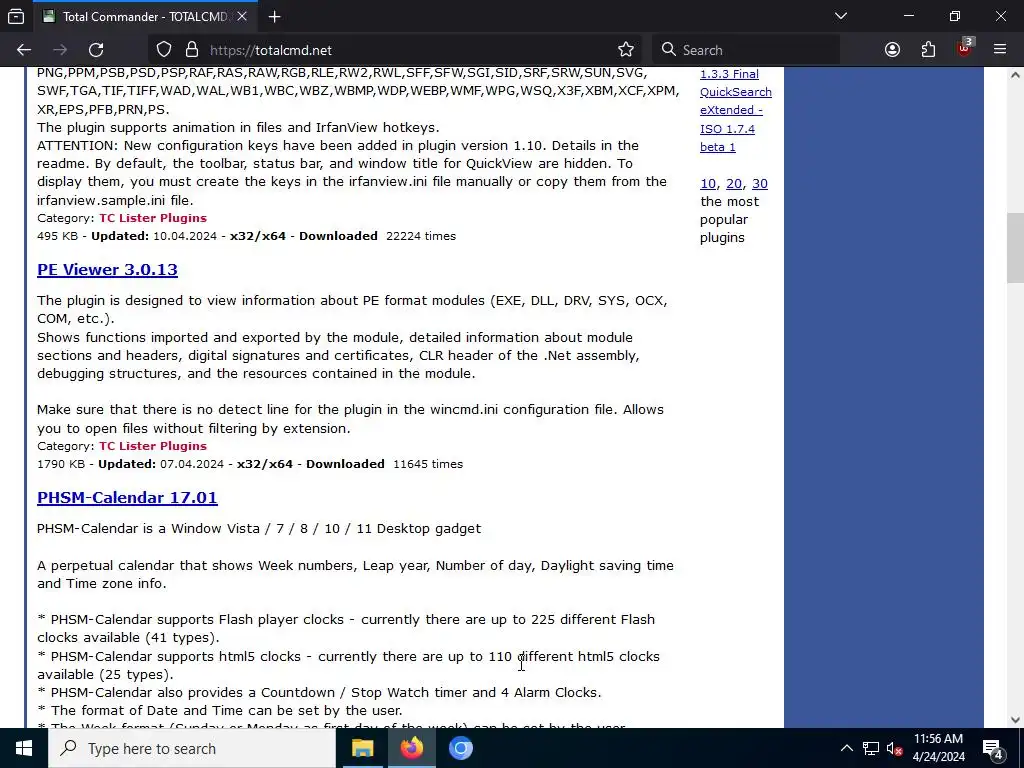Open the tracking protection shield icon
This screenshot has width=1024, height=768.
pos(164,50)
